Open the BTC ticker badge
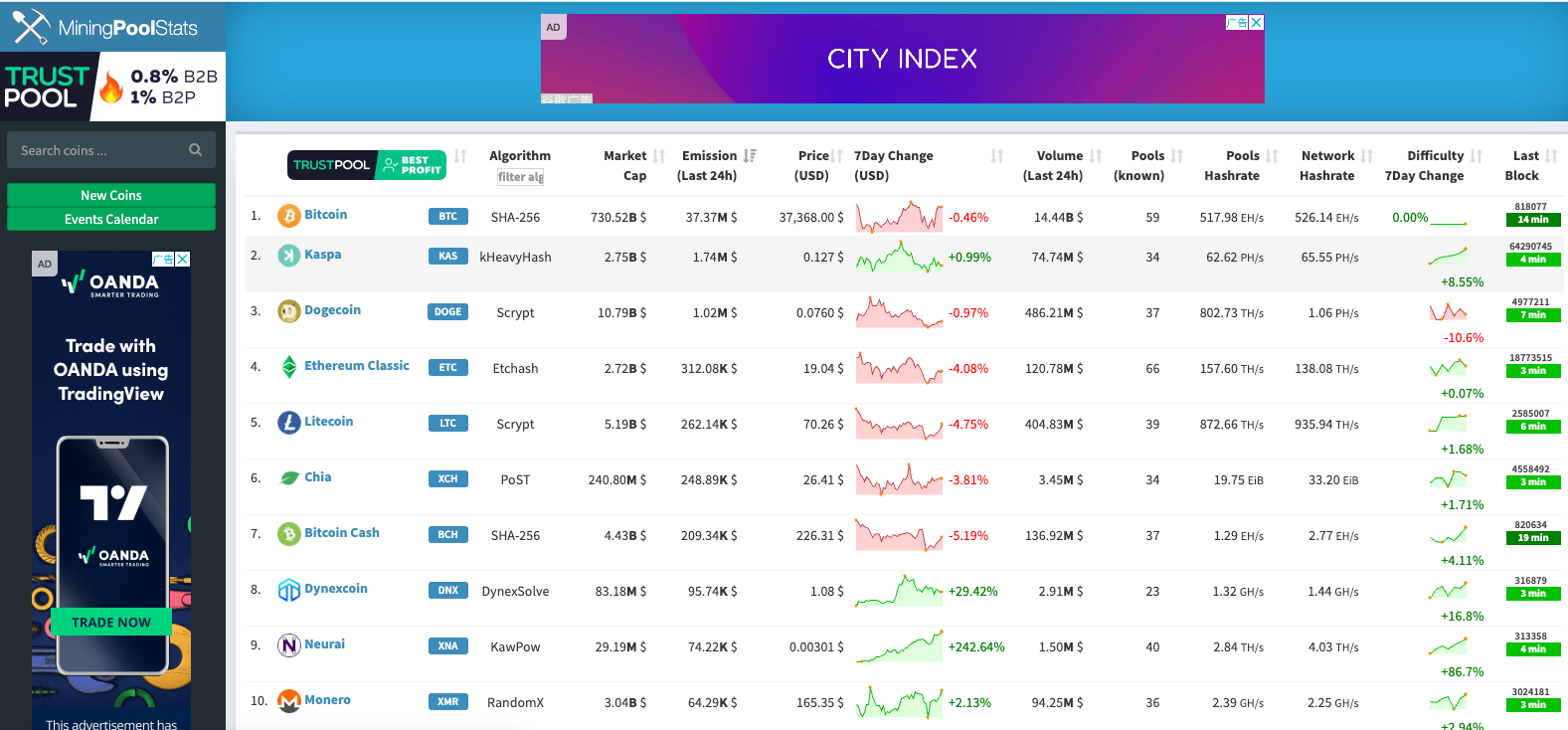1568x730 pixels. click(x=447, y=216)
